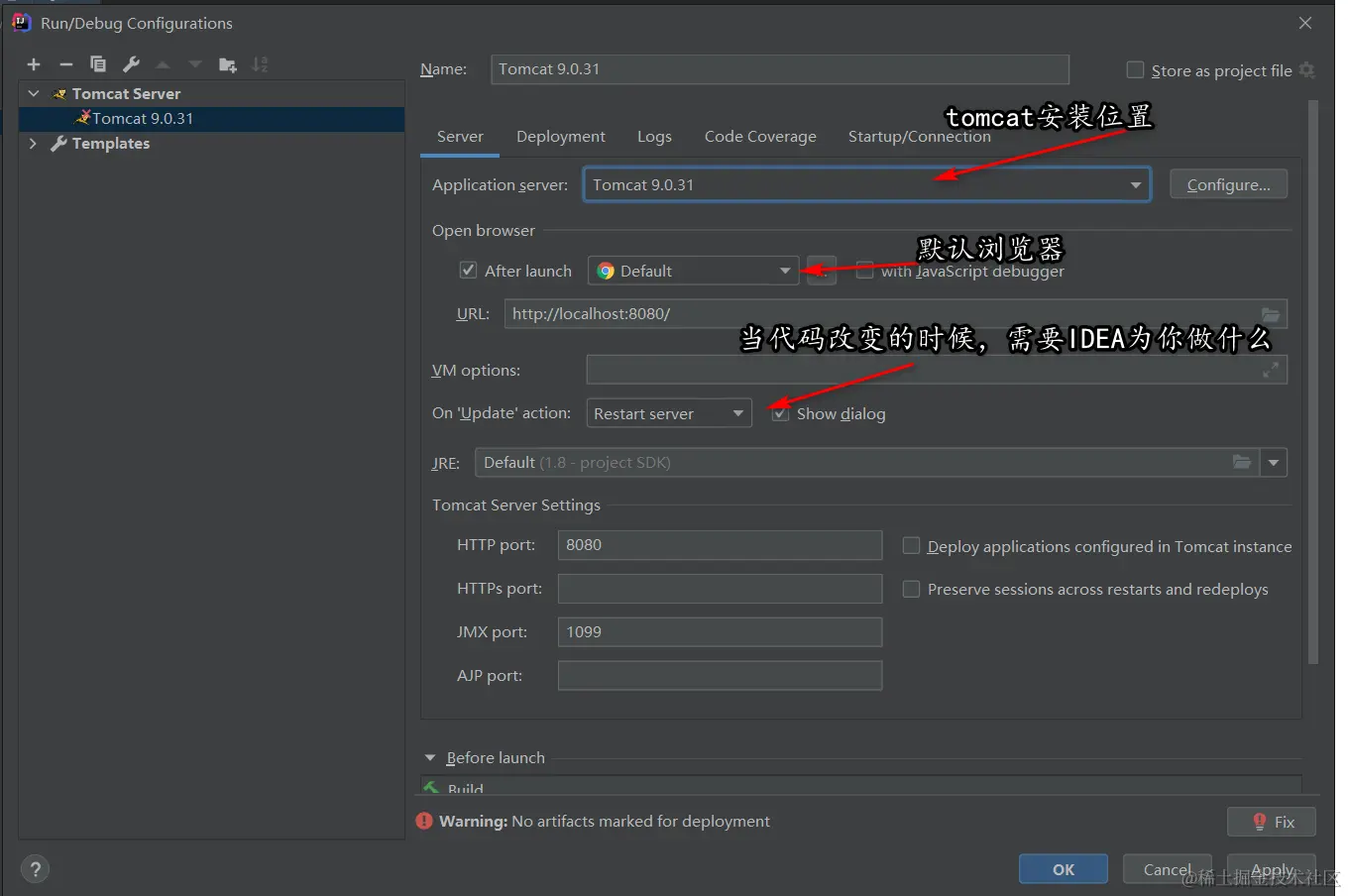1348x896 pixels.
Task: Expand the Templates tree node
Action: pyautogui.click(x=34, y=144)
